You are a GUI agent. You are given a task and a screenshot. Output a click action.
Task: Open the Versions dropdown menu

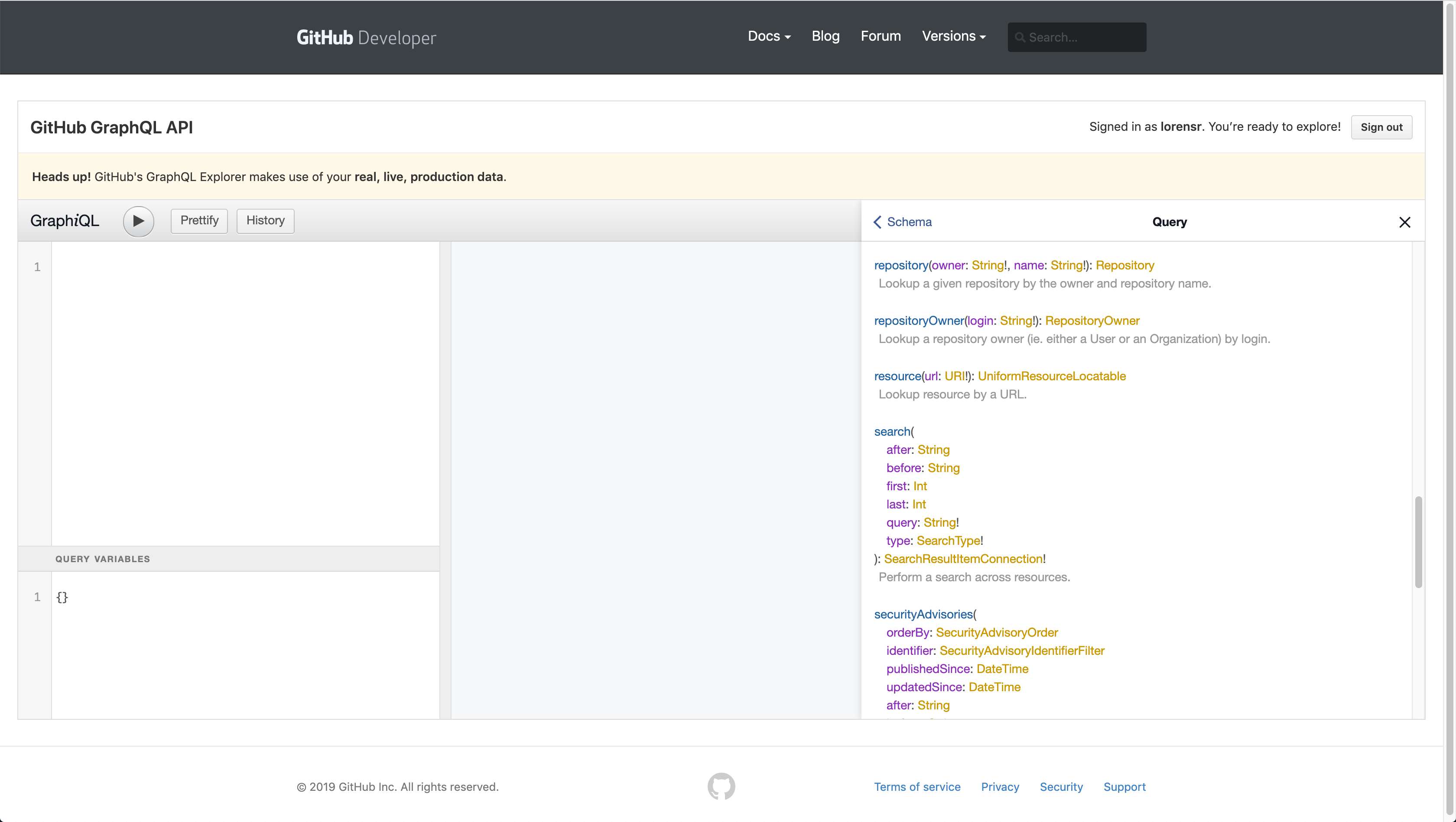[953, 36]
